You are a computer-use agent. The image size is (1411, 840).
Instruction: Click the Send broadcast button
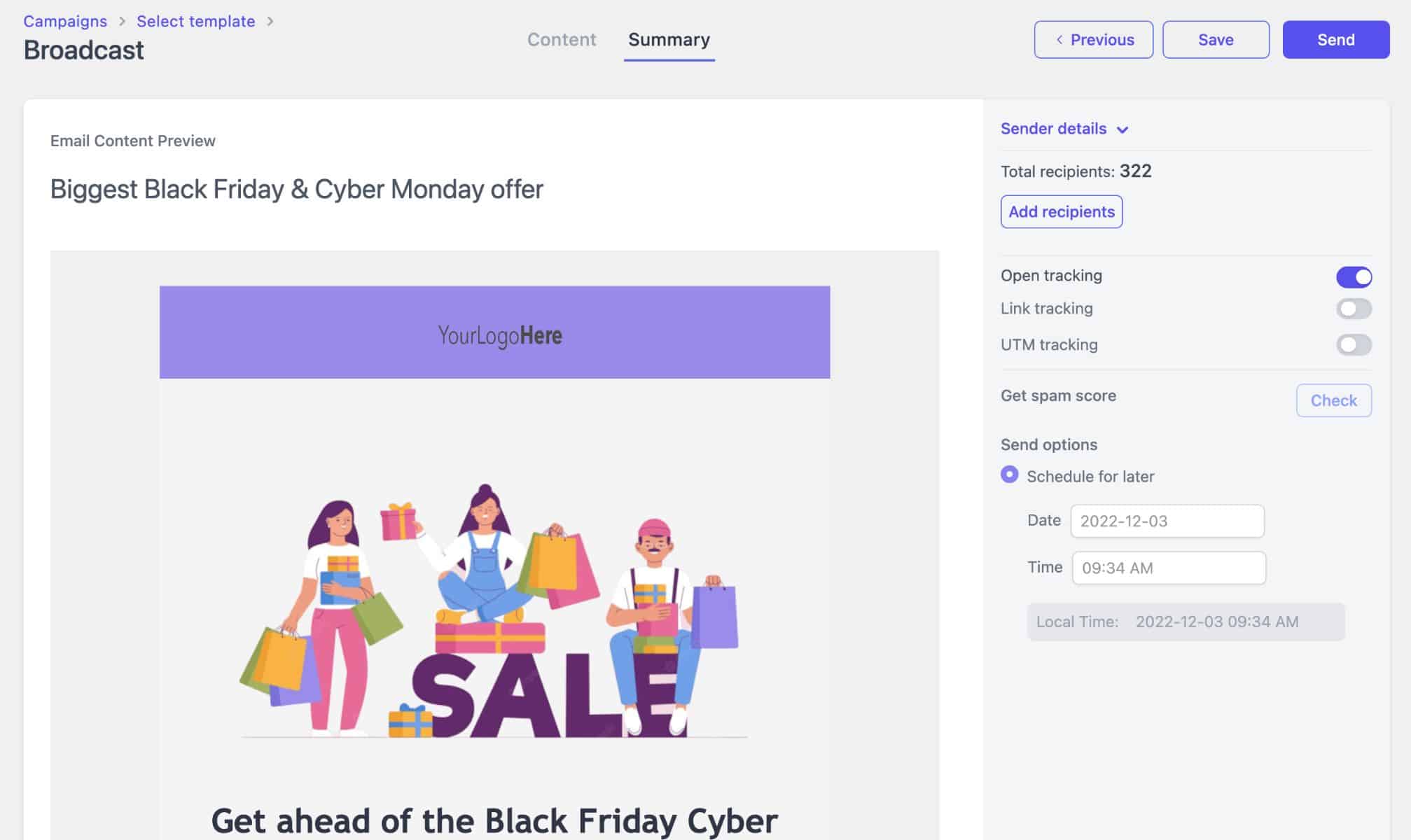[x=1335, y=39]
